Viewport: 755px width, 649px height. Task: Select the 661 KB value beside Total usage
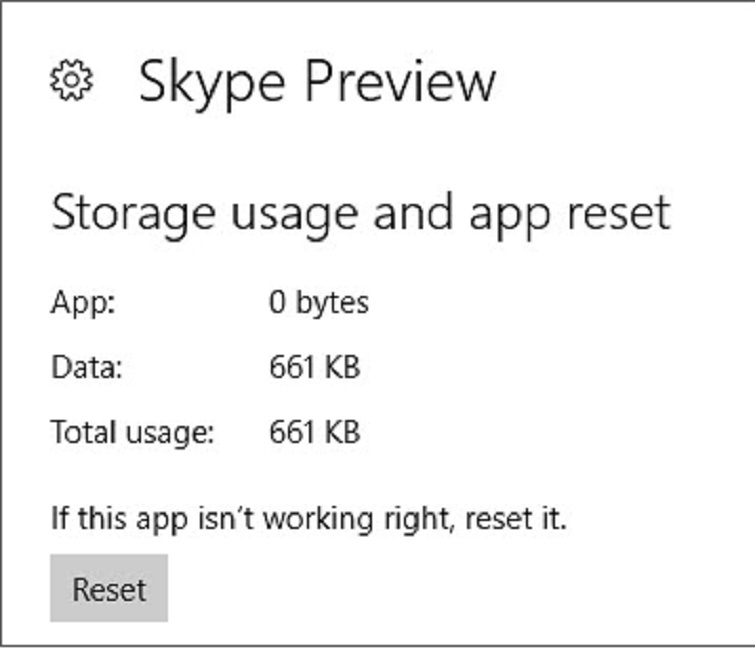click(x=314, y=433)
